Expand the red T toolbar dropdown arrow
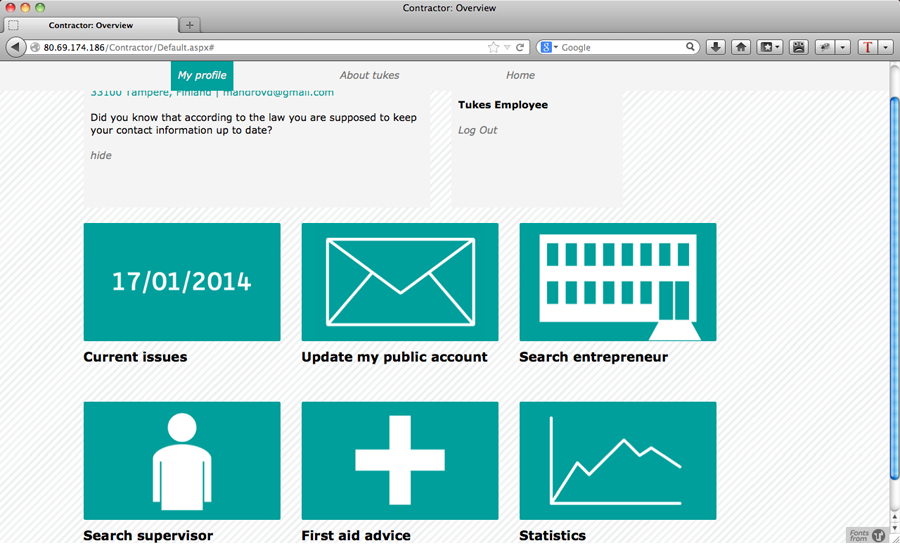The height and width of the screenshot is (548, 900). click(x=885, y=47)
